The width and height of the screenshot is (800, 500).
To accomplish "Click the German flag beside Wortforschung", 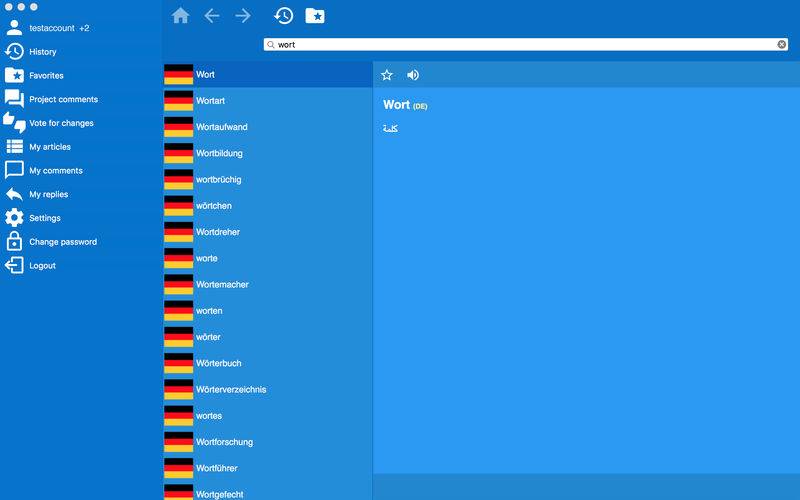I will click(179, 442).
